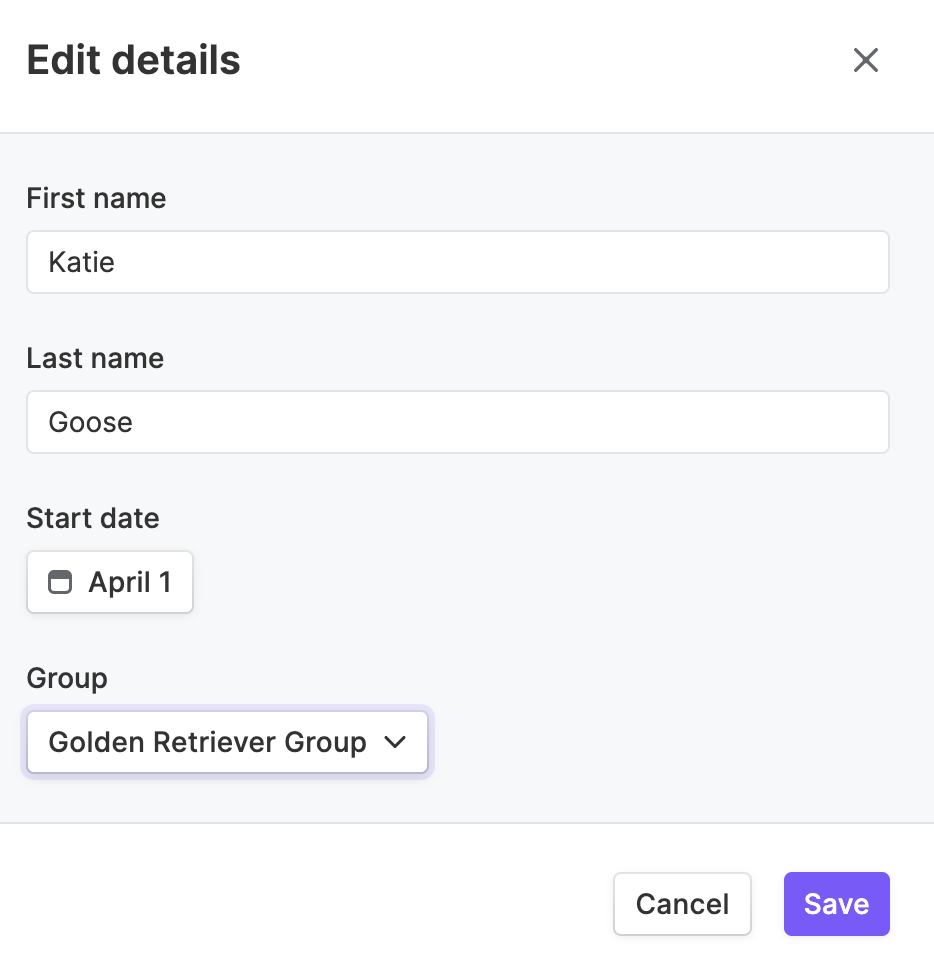Click the Edit details heading
This screenshot has width=934, height=958.
(x=133, y=60)
